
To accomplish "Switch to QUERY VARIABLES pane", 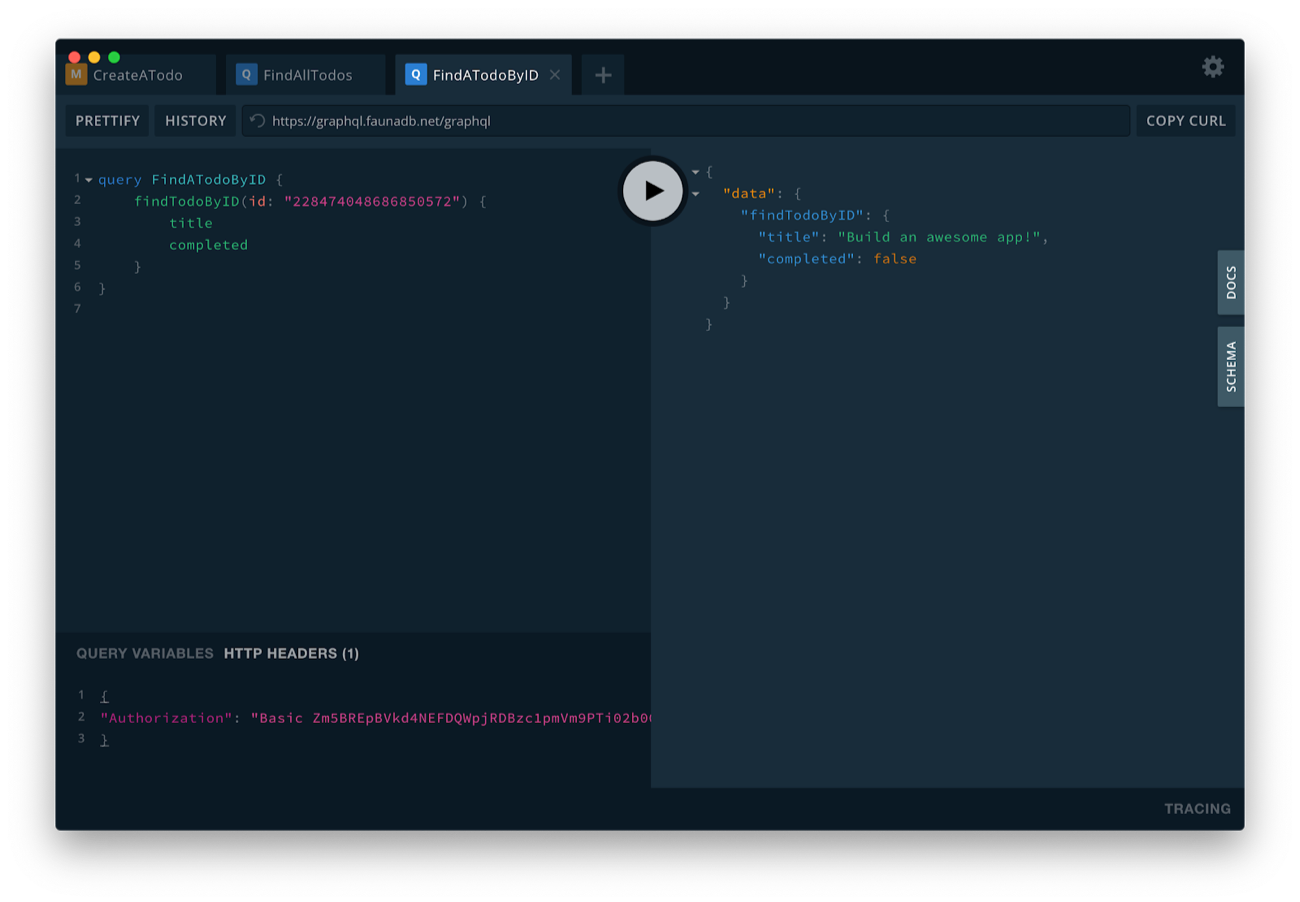I will [145, 653].
